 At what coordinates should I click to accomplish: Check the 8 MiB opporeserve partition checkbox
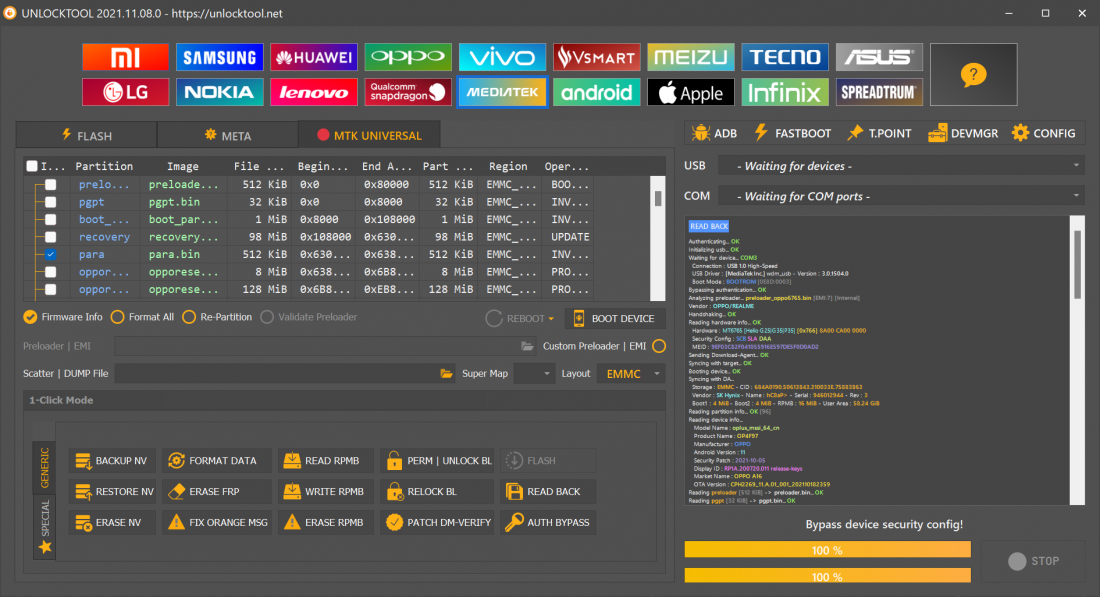click(51, 272)
